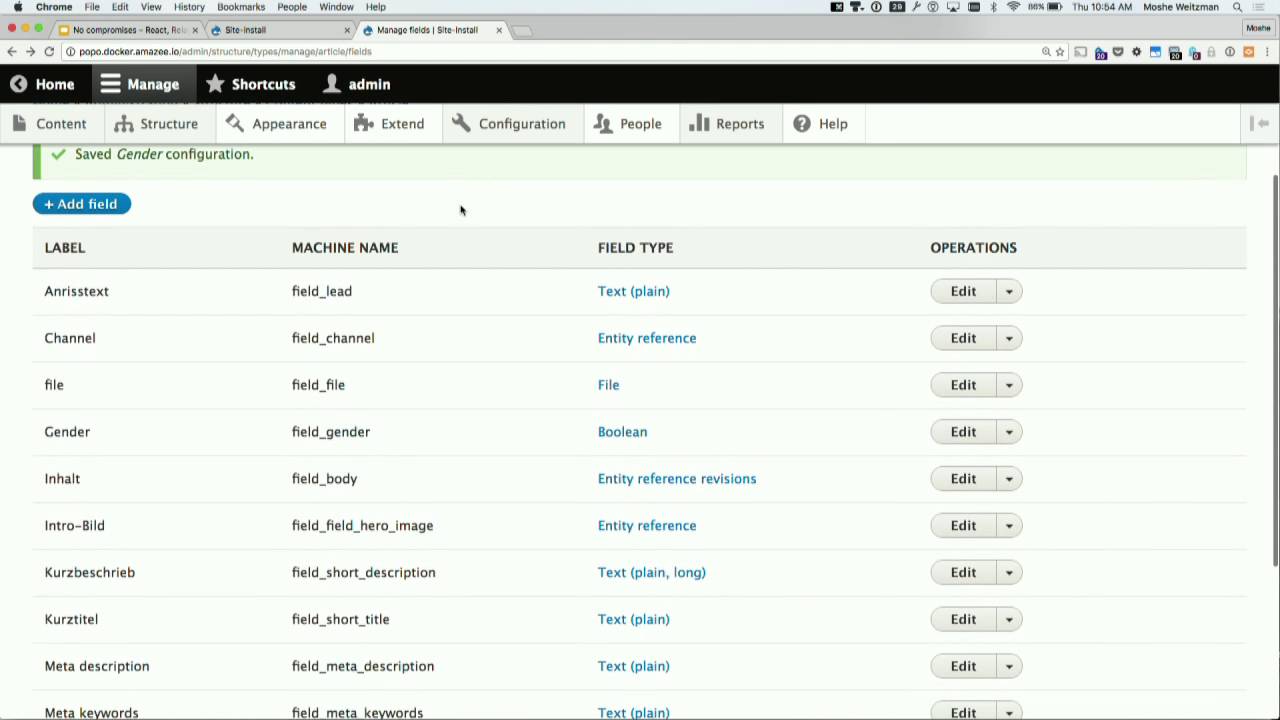The height and width of the screenshot is (720, 1280).
Task: Go to the Extend puzzle-piece section
Action: pos(389,124)
